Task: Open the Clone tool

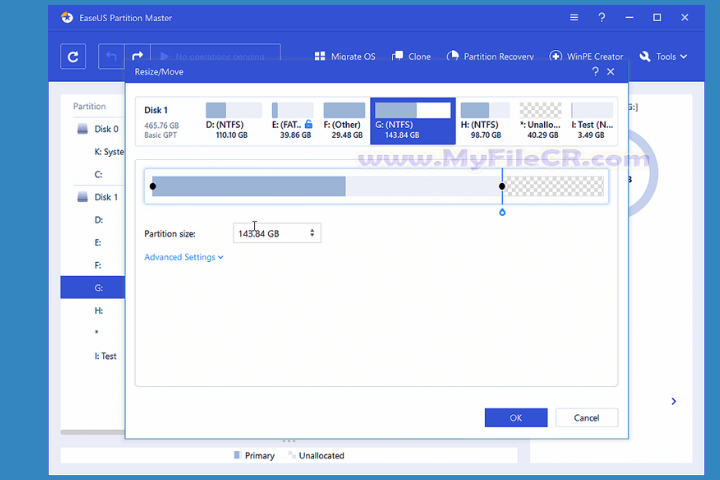Action: (411, 56)
